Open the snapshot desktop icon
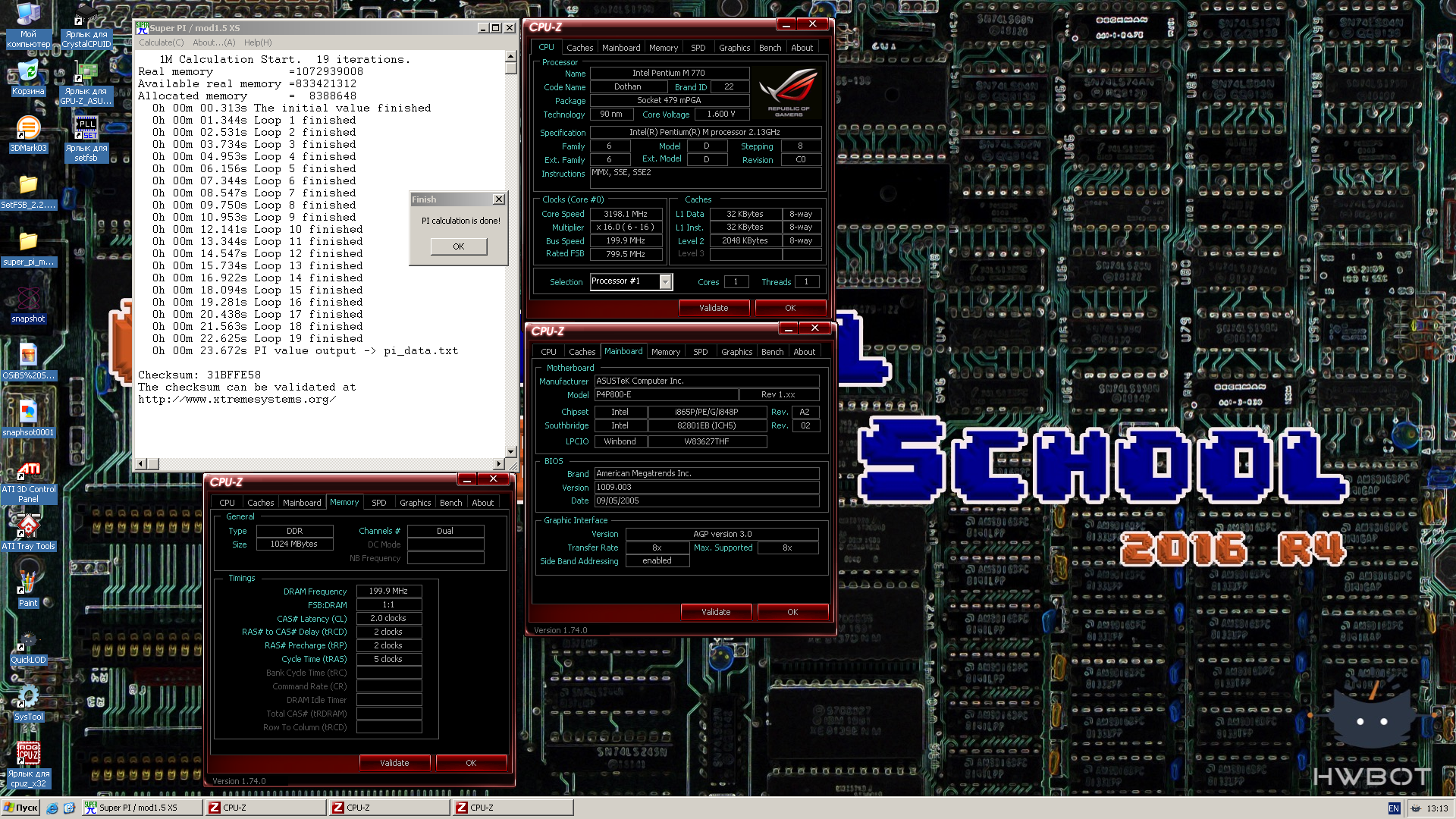Screen dimensions: 1456x819 [28, 305]
